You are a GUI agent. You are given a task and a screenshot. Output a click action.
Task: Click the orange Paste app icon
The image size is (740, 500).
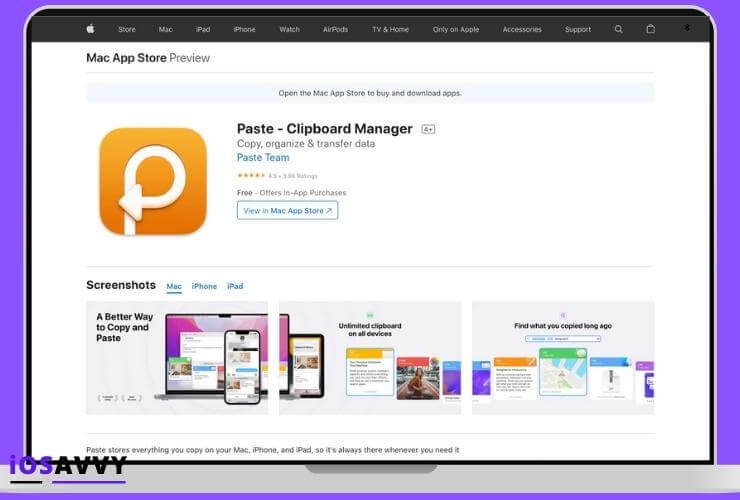[153, 181]
